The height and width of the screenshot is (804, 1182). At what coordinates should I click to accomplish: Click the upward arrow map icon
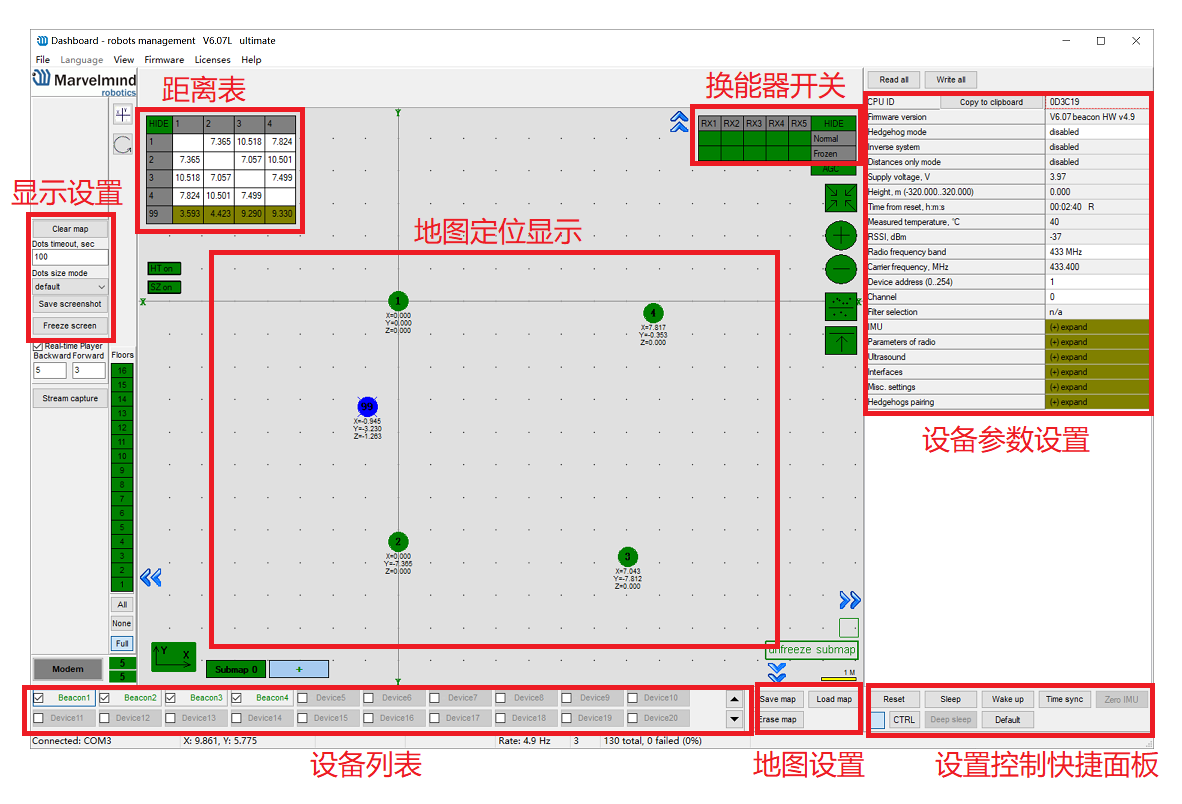(x=841, y=341)
